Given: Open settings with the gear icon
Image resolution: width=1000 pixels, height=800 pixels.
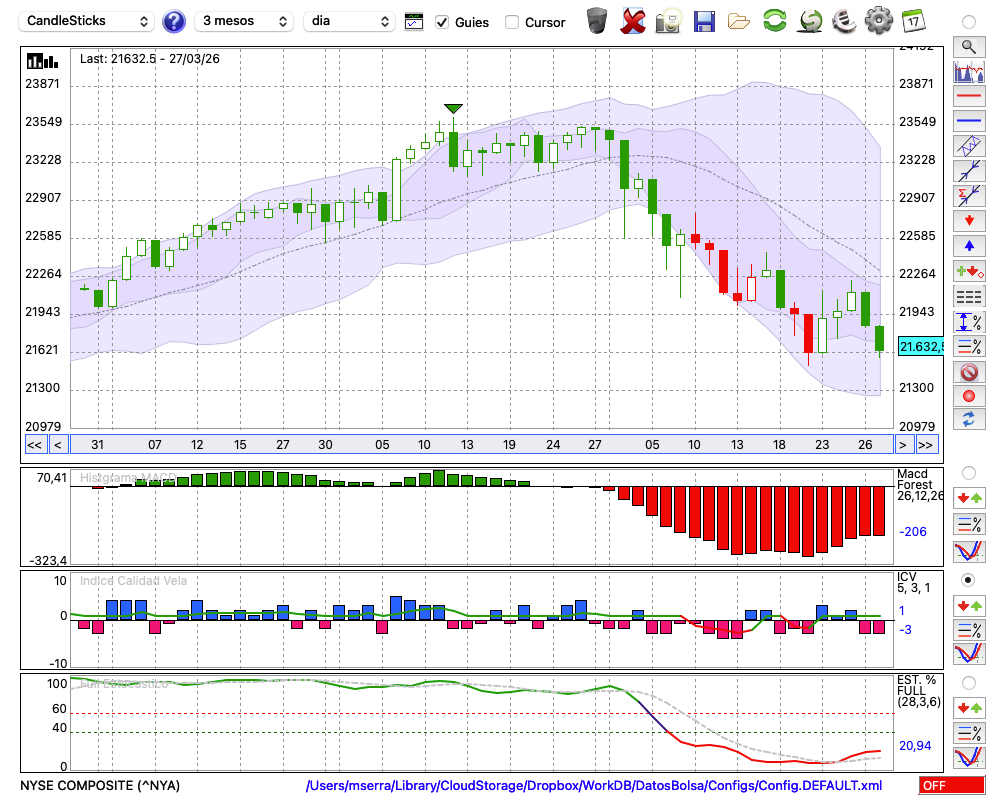Looking at the screenshot, I should pos(878,21).
